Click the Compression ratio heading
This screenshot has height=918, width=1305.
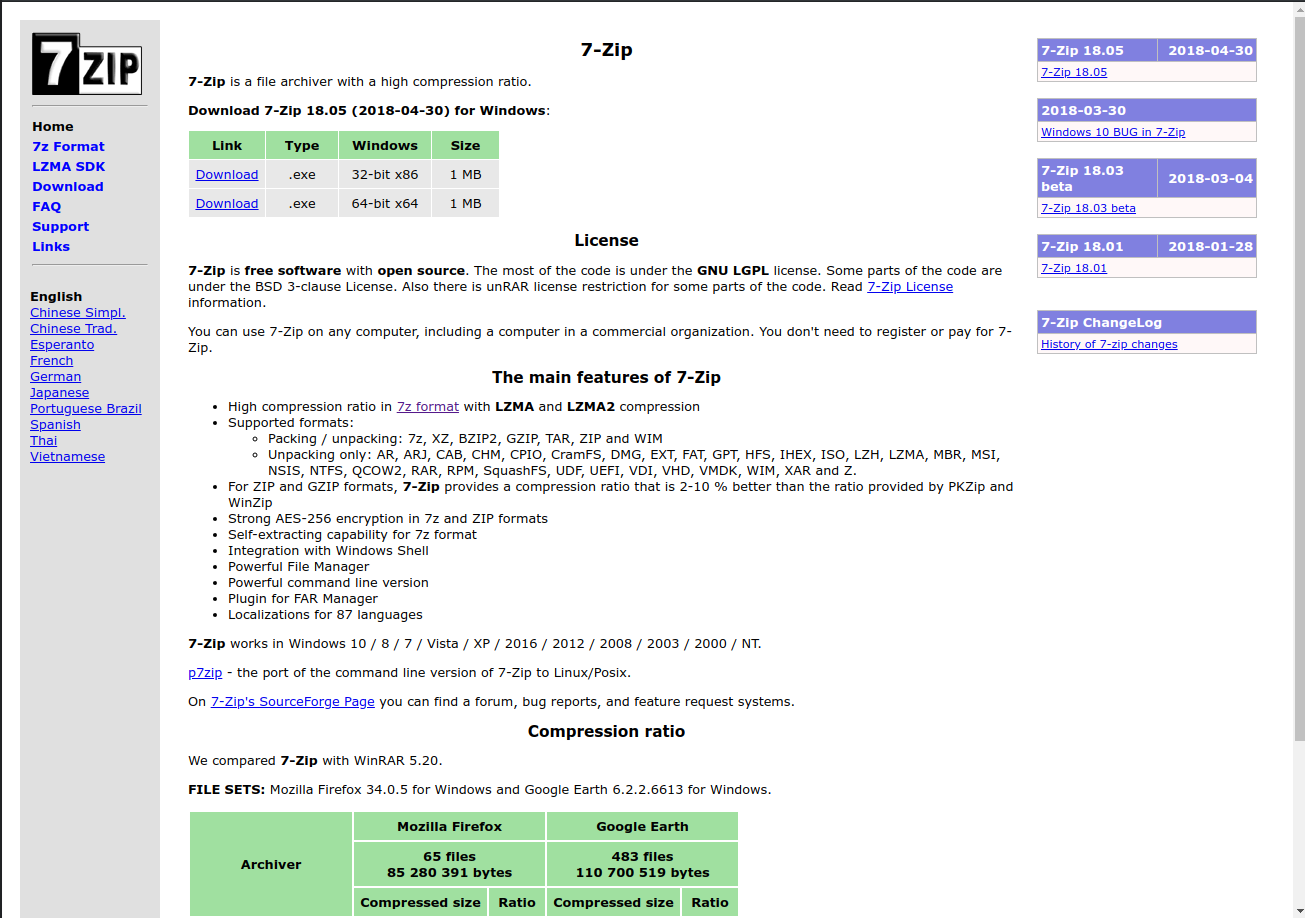coord(606,732)
